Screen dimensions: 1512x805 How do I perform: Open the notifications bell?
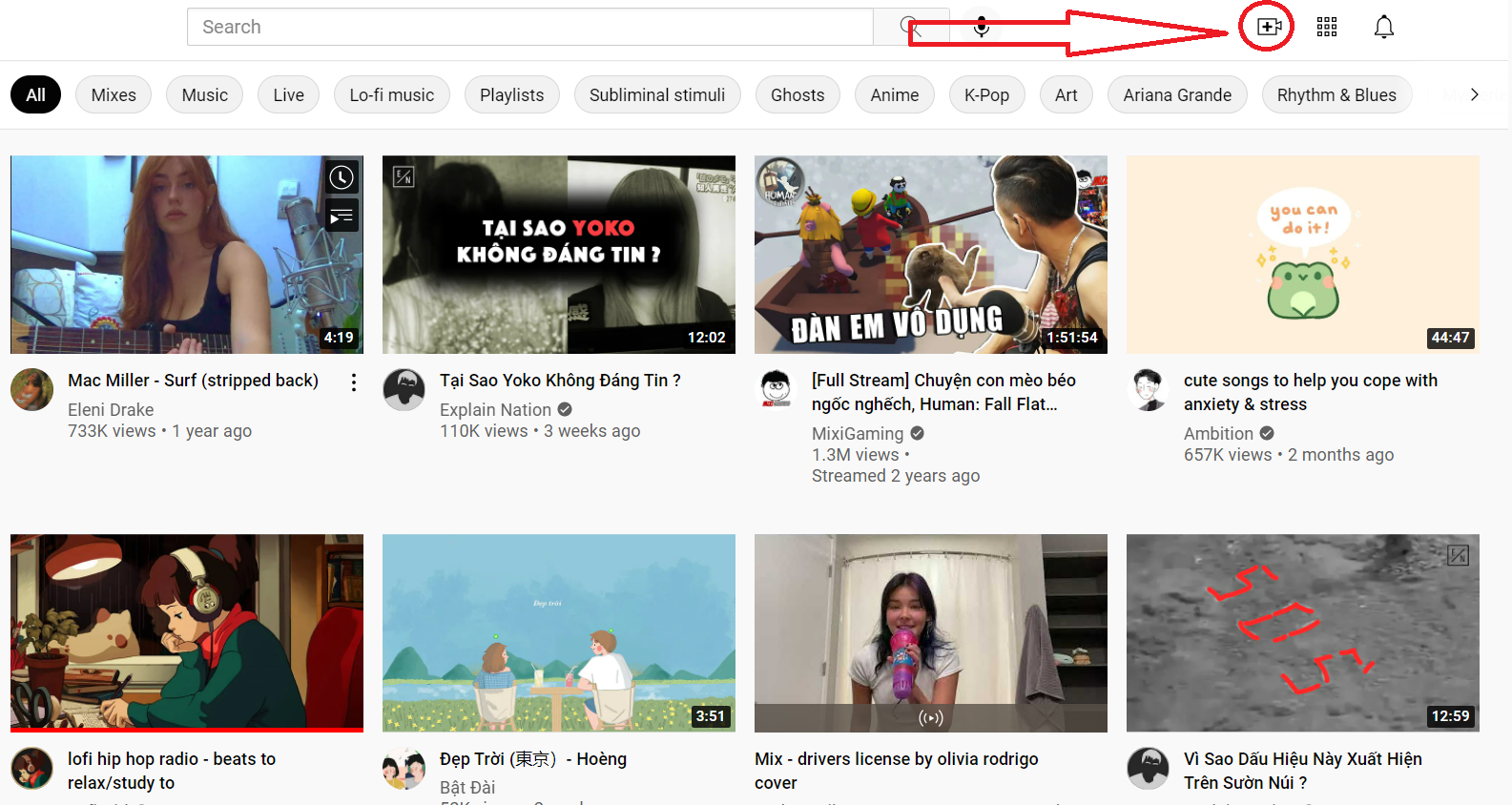point(1384,27)
